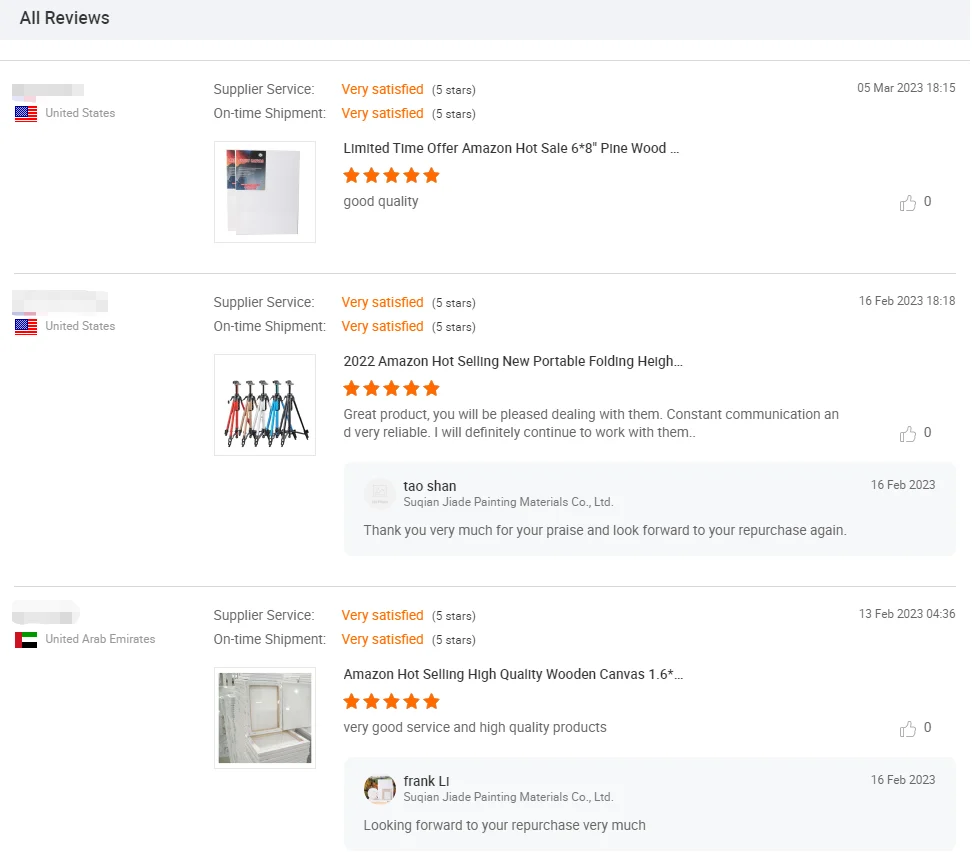This screenshot has height=853, width=972.
Task: Click the United States flag on second review
Action: pyautogui.click(x=26, y=327)
